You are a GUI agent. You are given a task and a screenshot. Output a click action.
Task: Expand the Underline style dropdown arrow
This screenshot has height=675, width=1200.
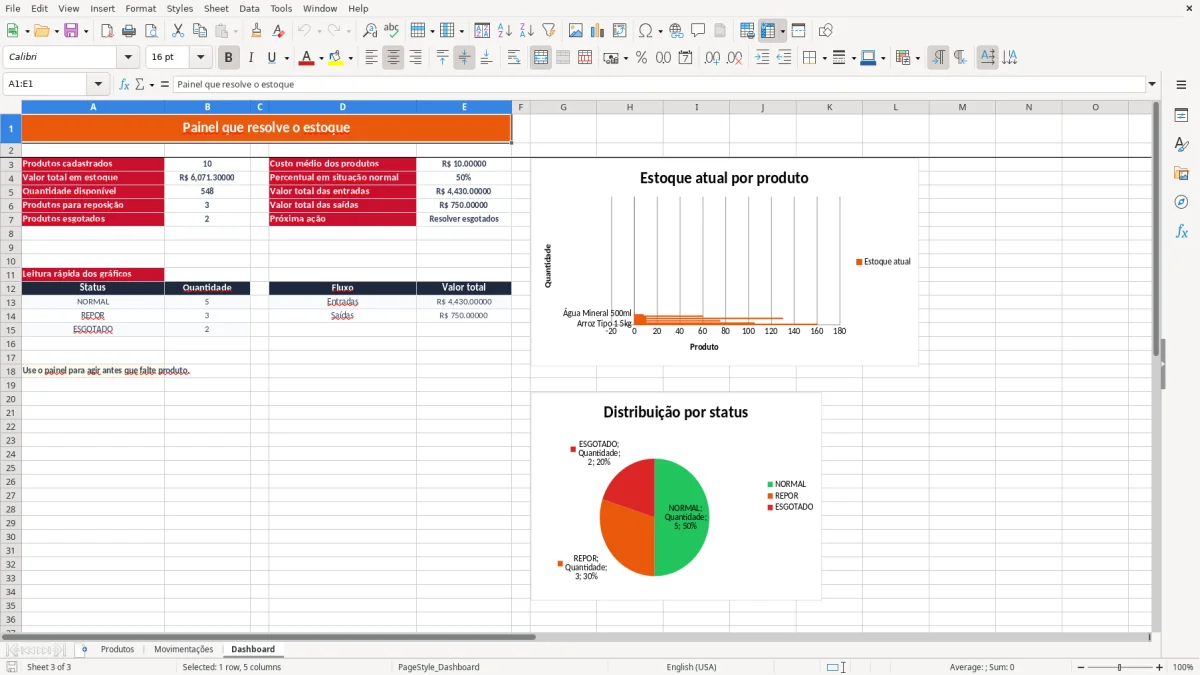click(286, 58)
